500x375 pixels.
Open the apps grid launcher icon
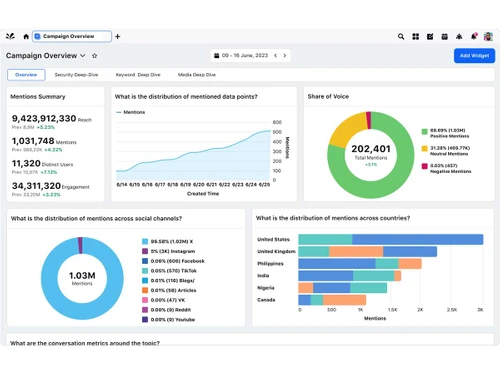[x=416, y=36]
